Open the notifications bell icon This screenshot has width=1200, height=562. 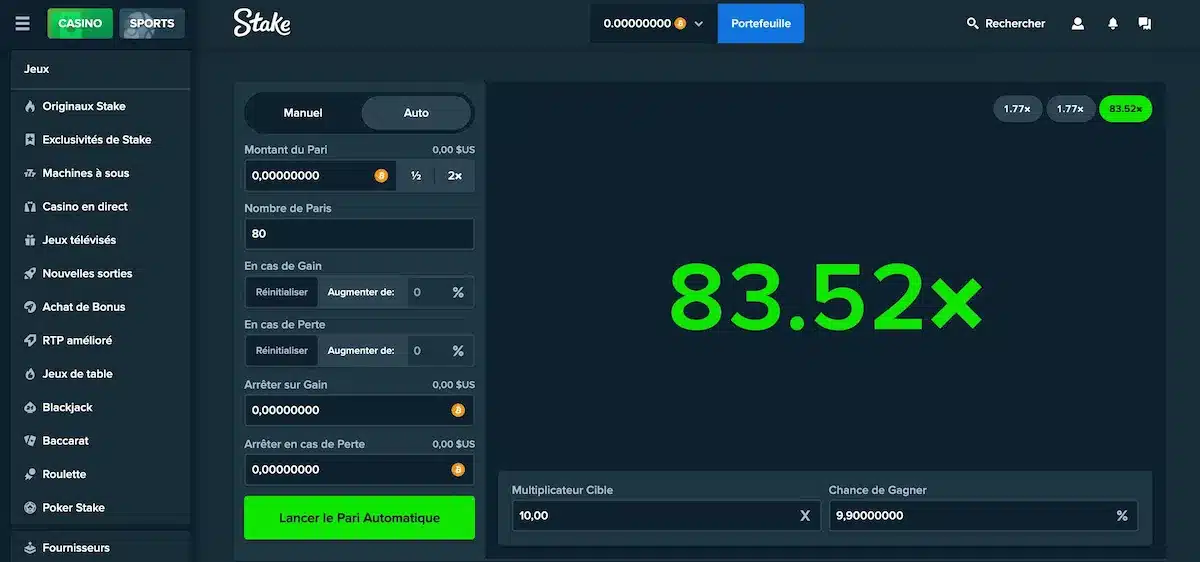[1113, 23]
